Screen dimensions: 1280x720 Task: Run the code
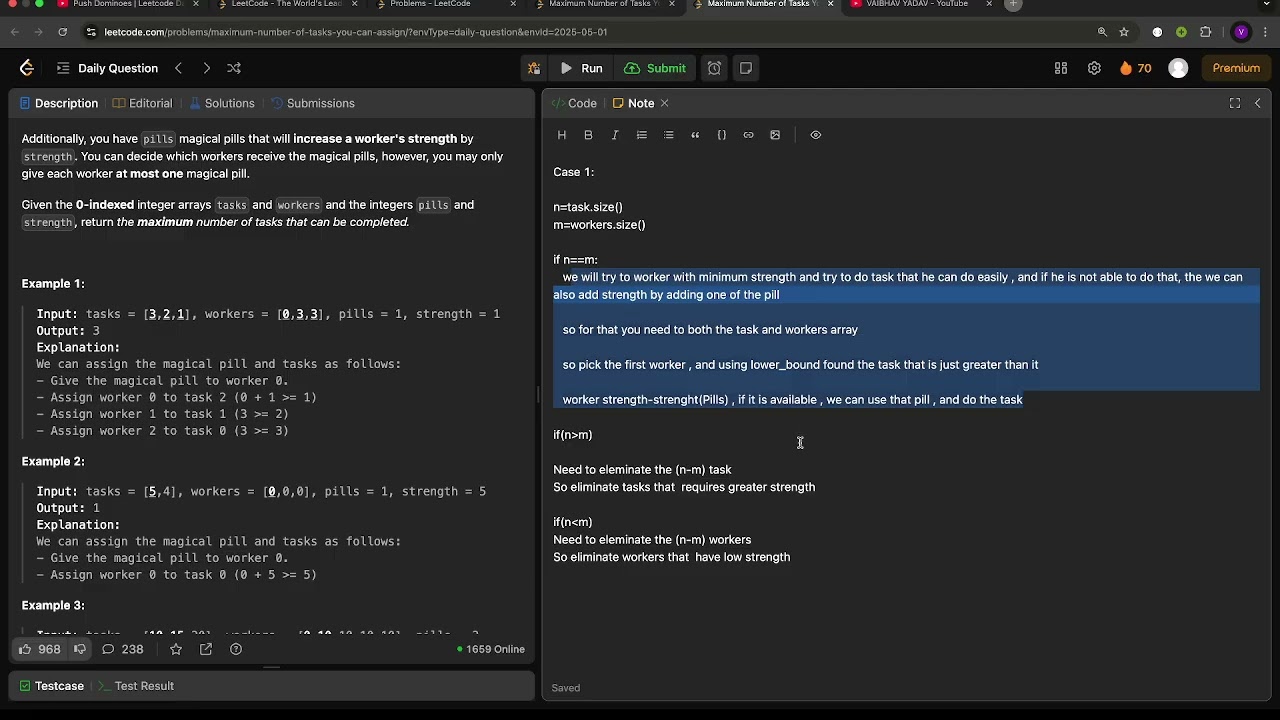click(x=581, y=68)
